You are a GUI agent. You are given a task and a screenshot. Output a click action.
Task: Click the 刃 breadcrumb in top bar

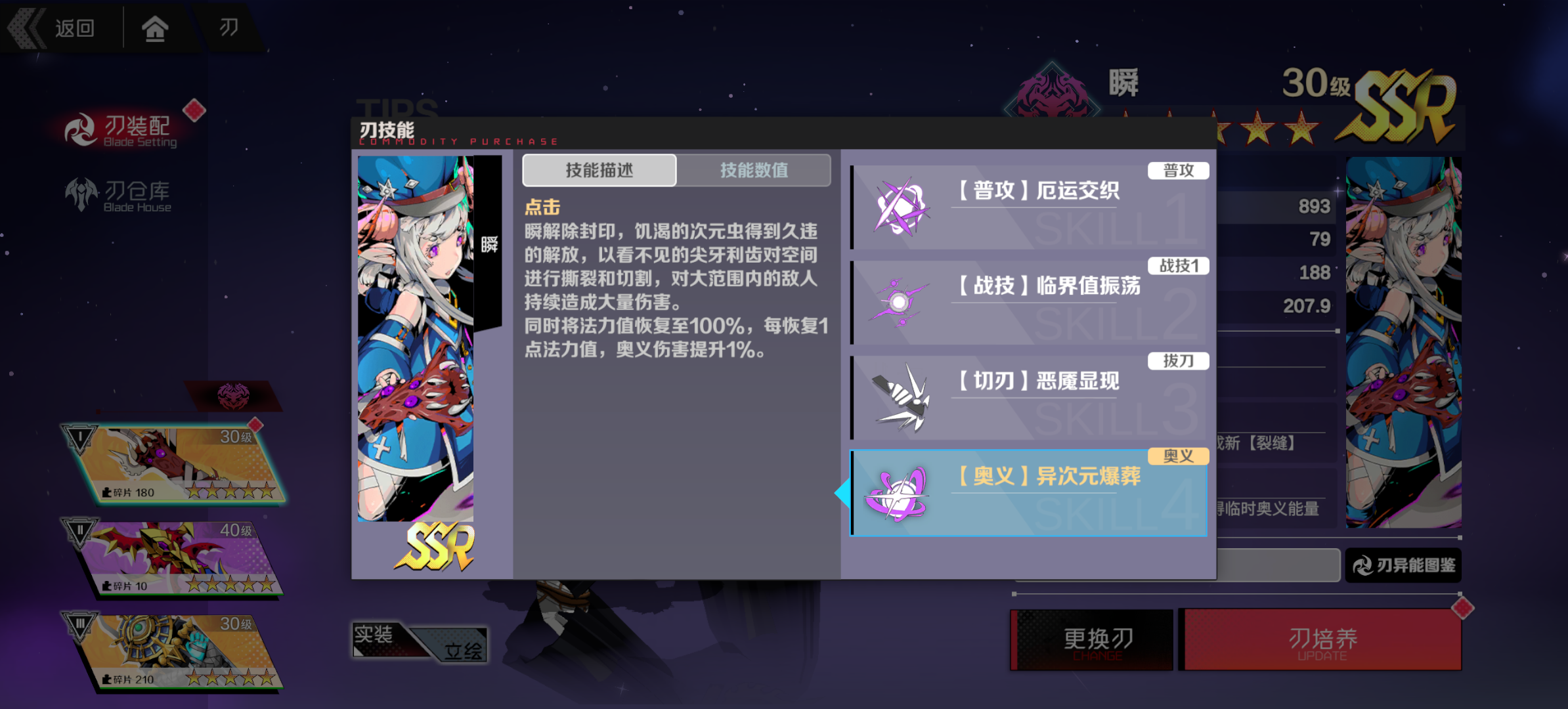tap(229, 28)
